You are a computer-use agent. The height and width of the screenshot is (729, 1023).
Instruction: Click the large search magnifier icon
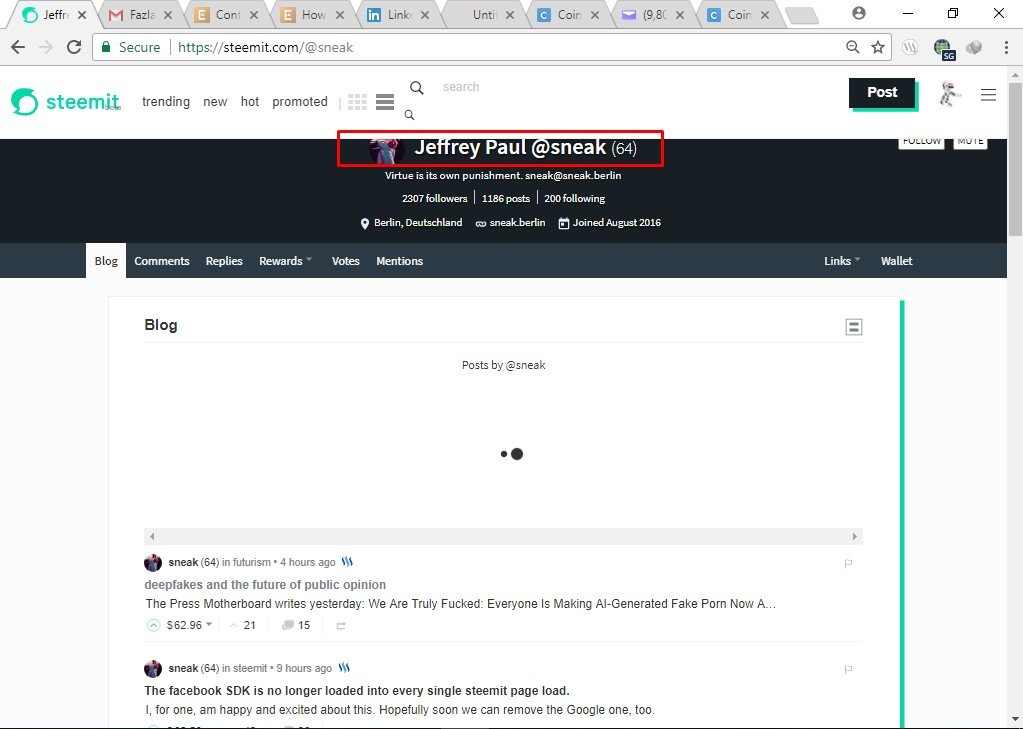pos(417,87)
